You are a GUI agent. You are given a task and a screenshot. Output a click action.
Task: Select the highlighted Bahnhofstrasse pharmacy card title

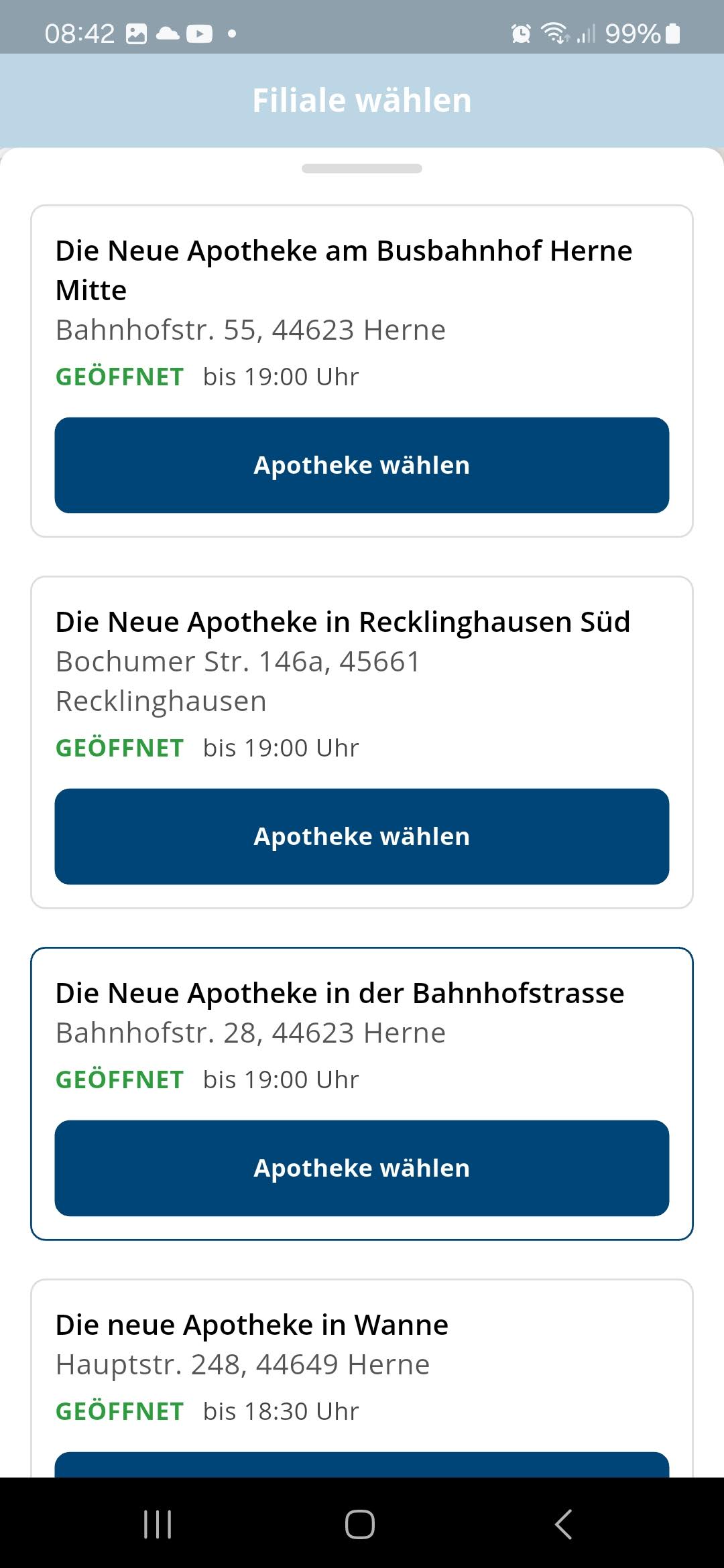pos(340,993)
